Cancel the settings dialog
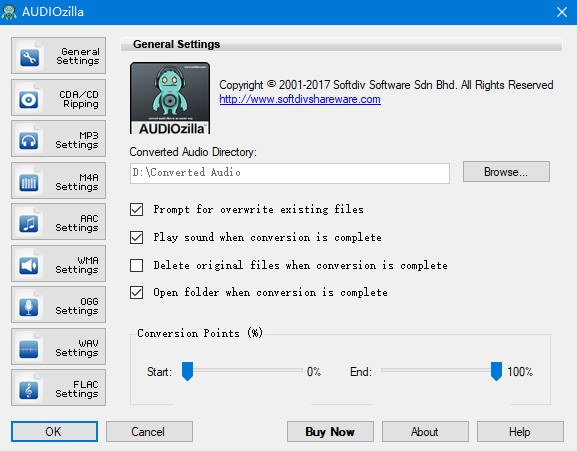Viewport: 577px width, 451px height. coord(149,432)
